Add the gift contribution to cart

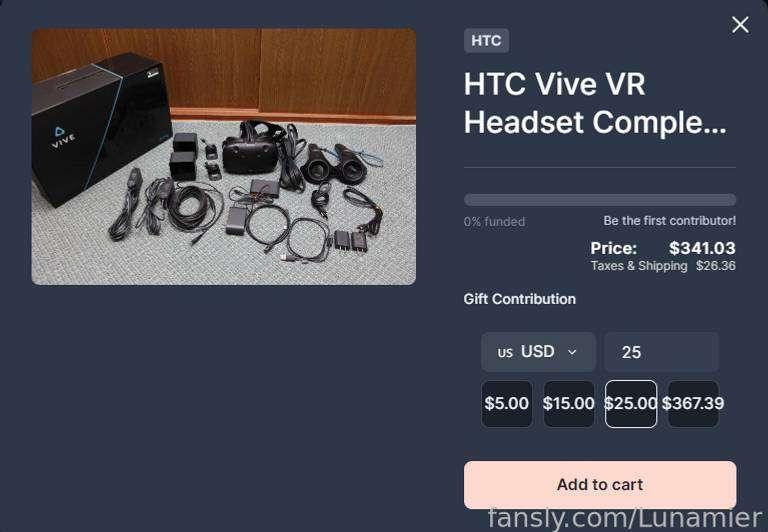600,484
